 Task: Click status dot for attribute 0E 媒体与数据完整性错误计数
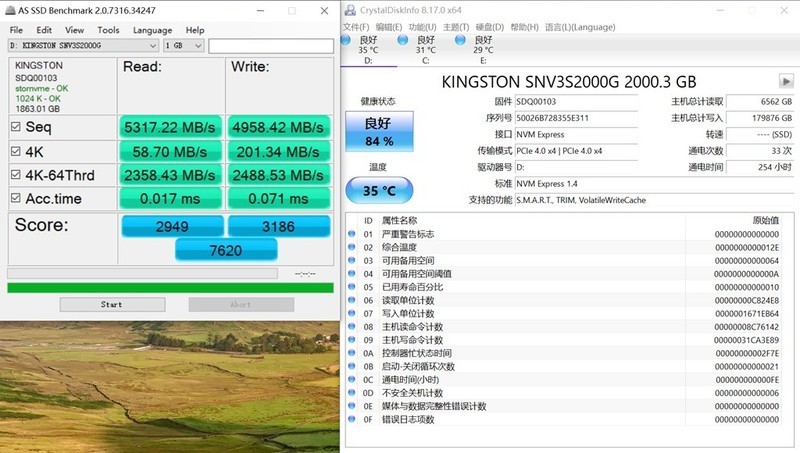(x=352, y=406)
